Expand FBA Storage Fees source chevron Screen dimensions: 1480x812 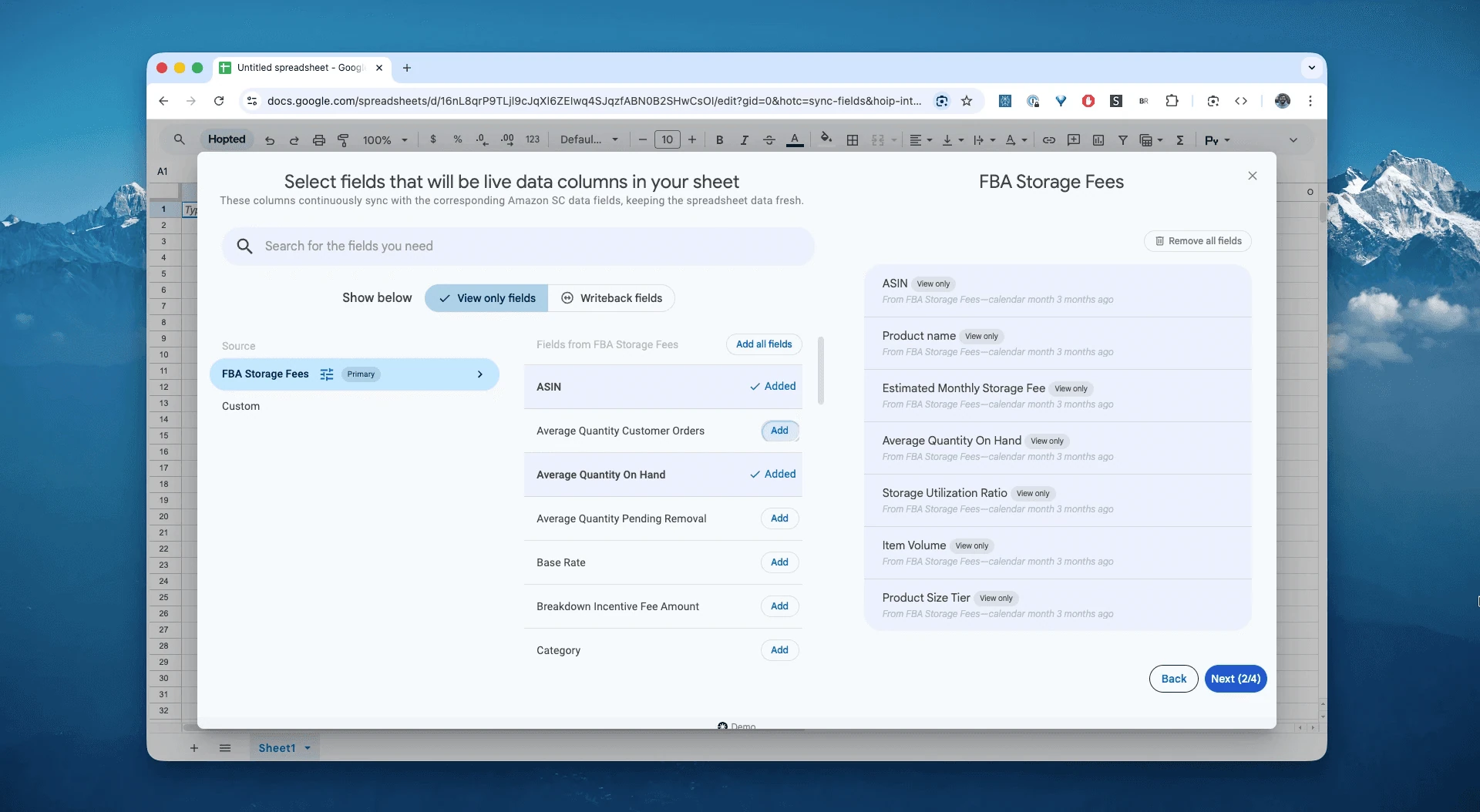pyautogui.click(x=480, y=374)
